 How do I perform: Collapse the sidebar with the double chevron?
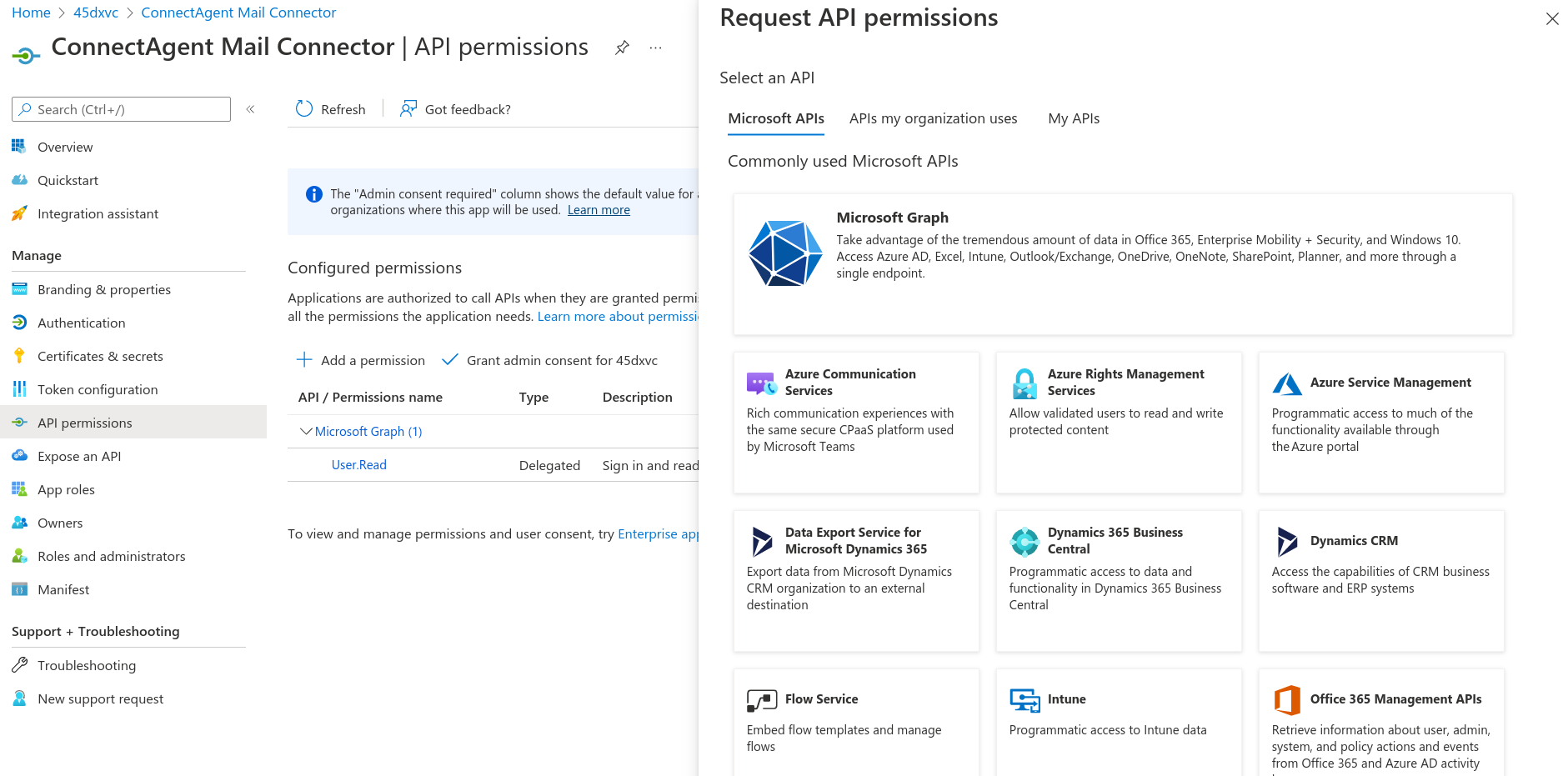tap(250, 109)
